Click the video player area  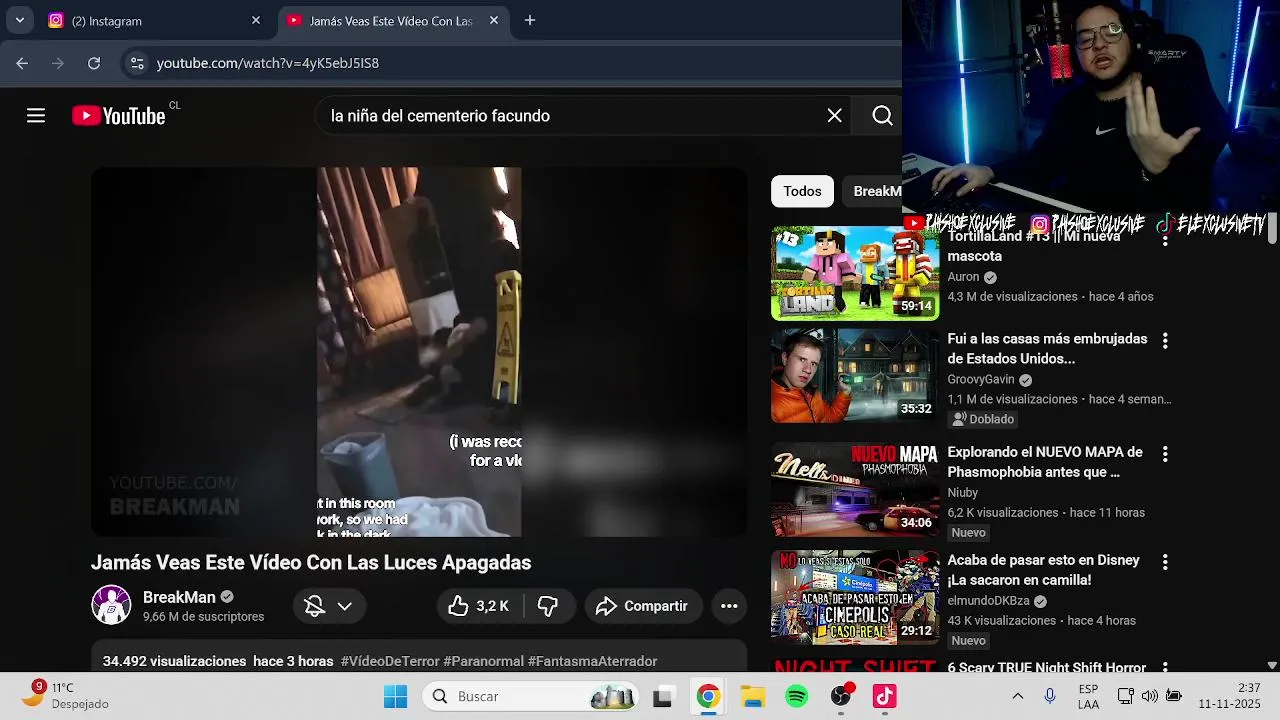coord(419,352)
